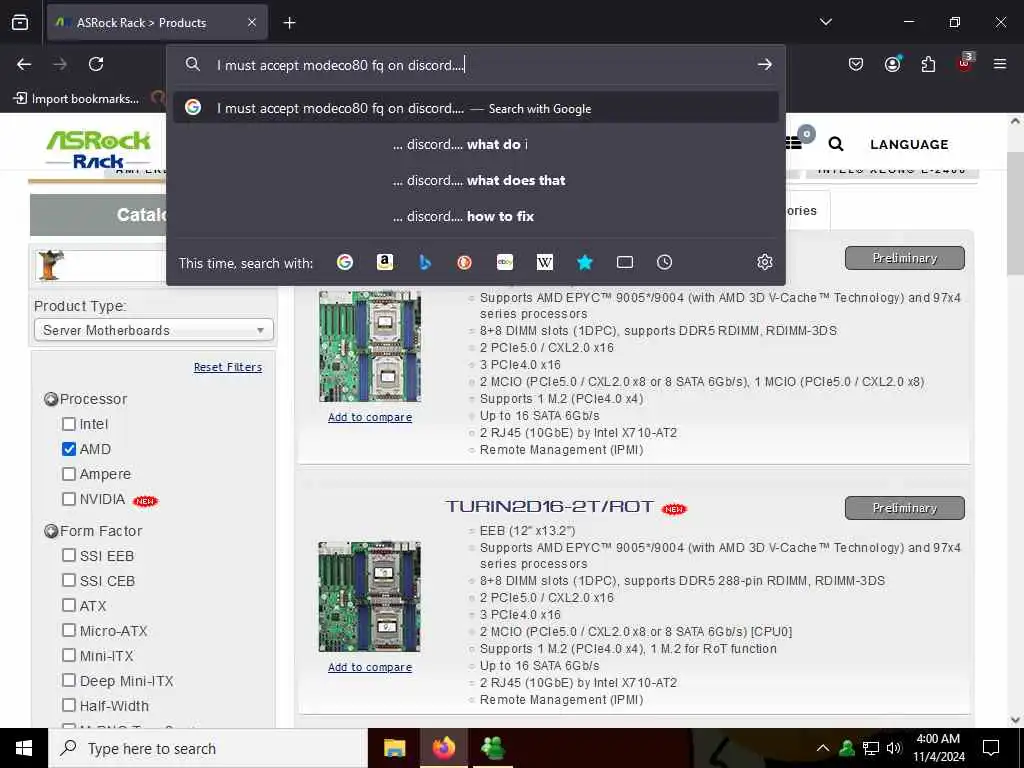
Task: Open the Firefox account icon
Action: coord(892,64)
